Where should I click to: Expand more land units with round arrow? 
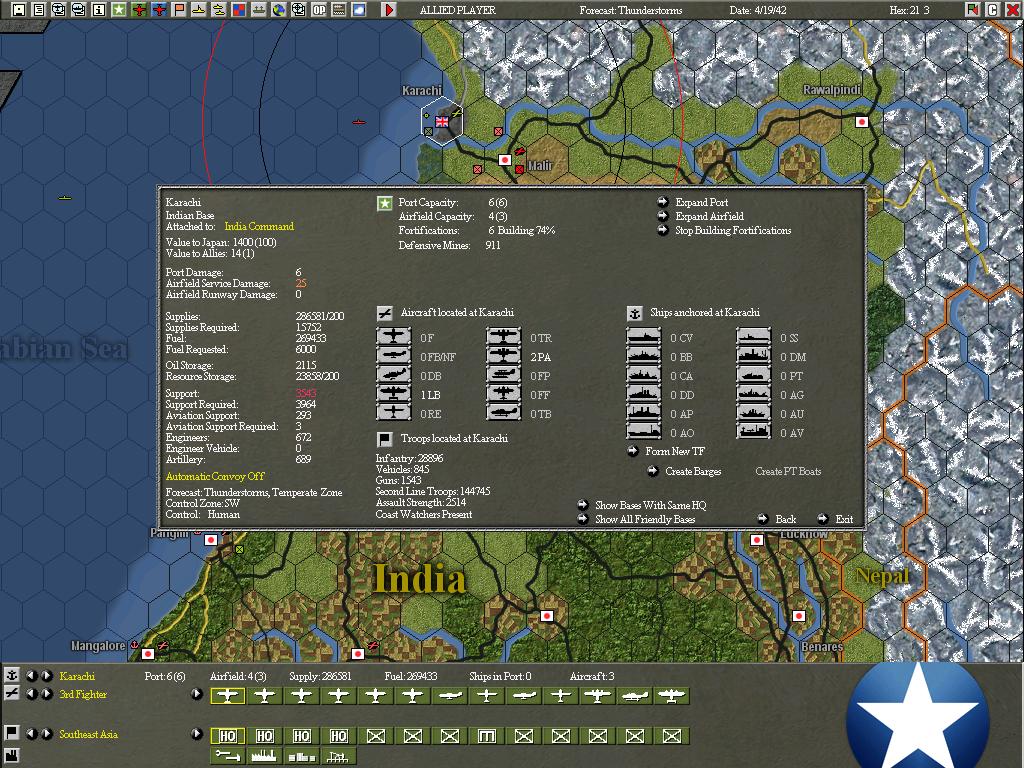(197, 733)
